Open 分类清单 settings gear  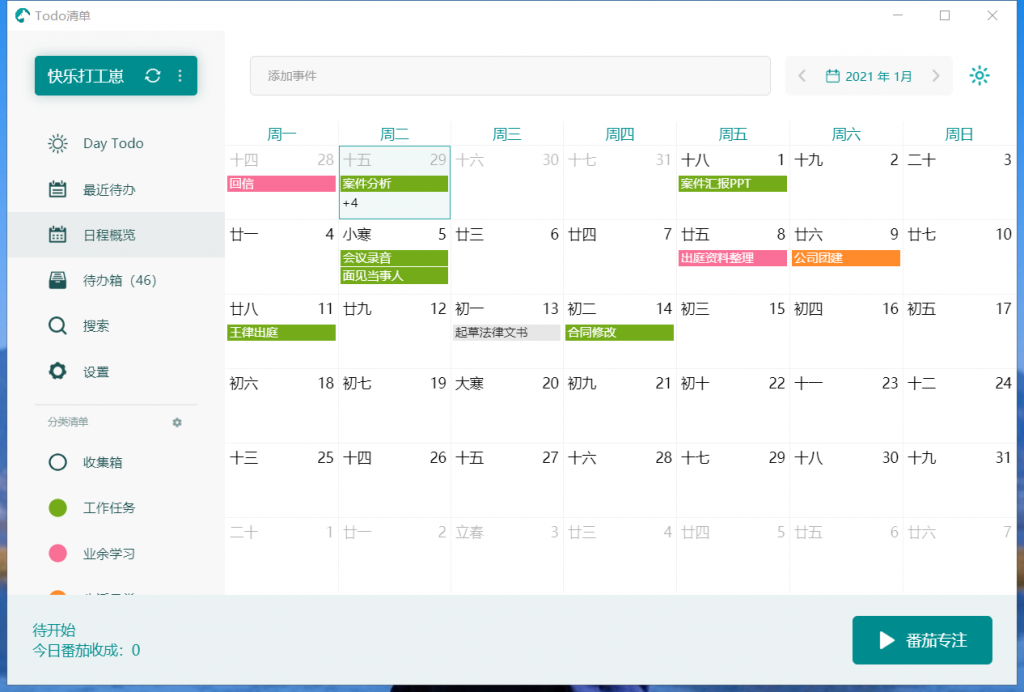coord(177,422)
